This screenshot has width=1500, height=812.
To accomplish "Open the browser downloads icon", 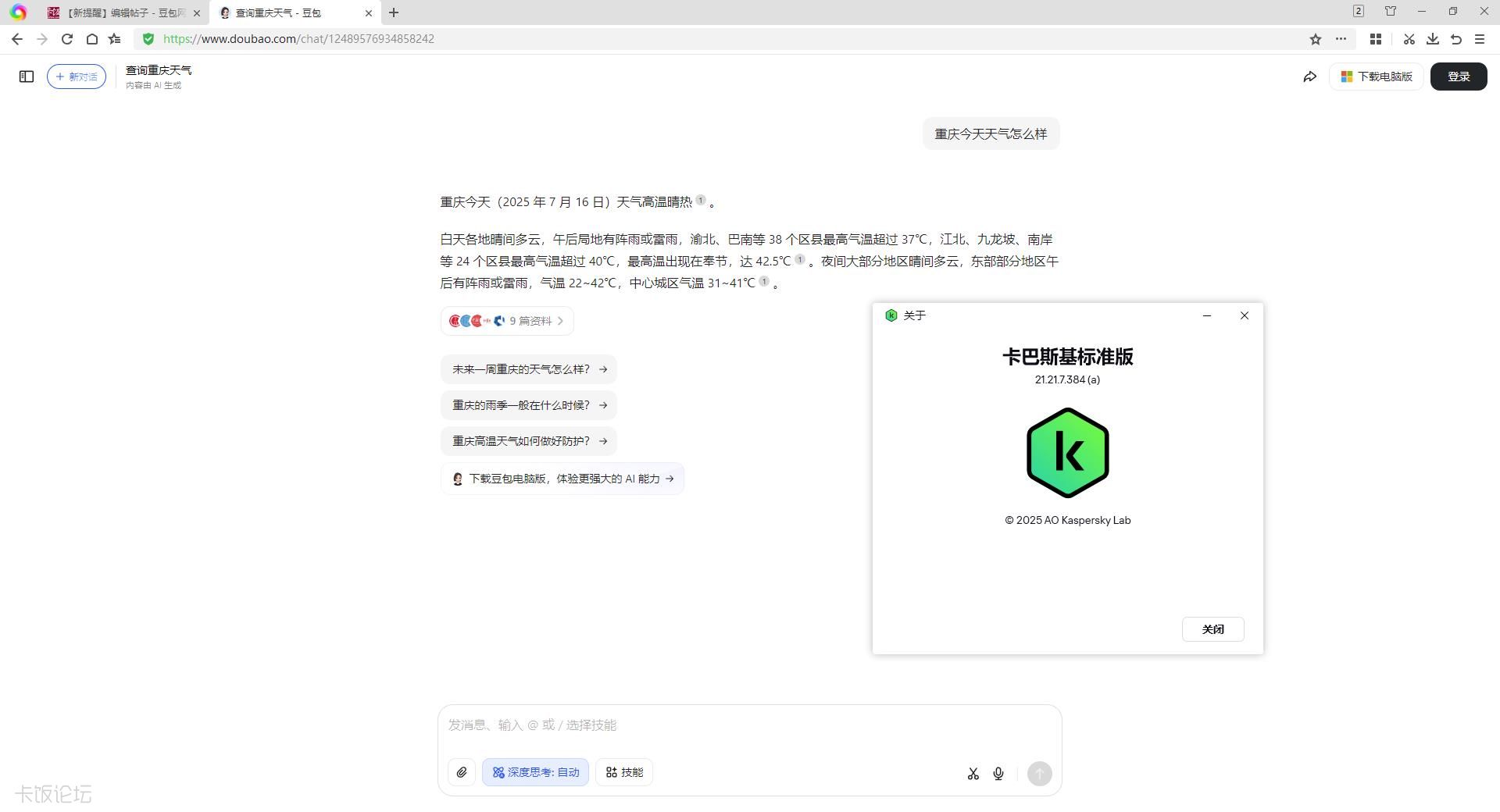I will 1433,39.
